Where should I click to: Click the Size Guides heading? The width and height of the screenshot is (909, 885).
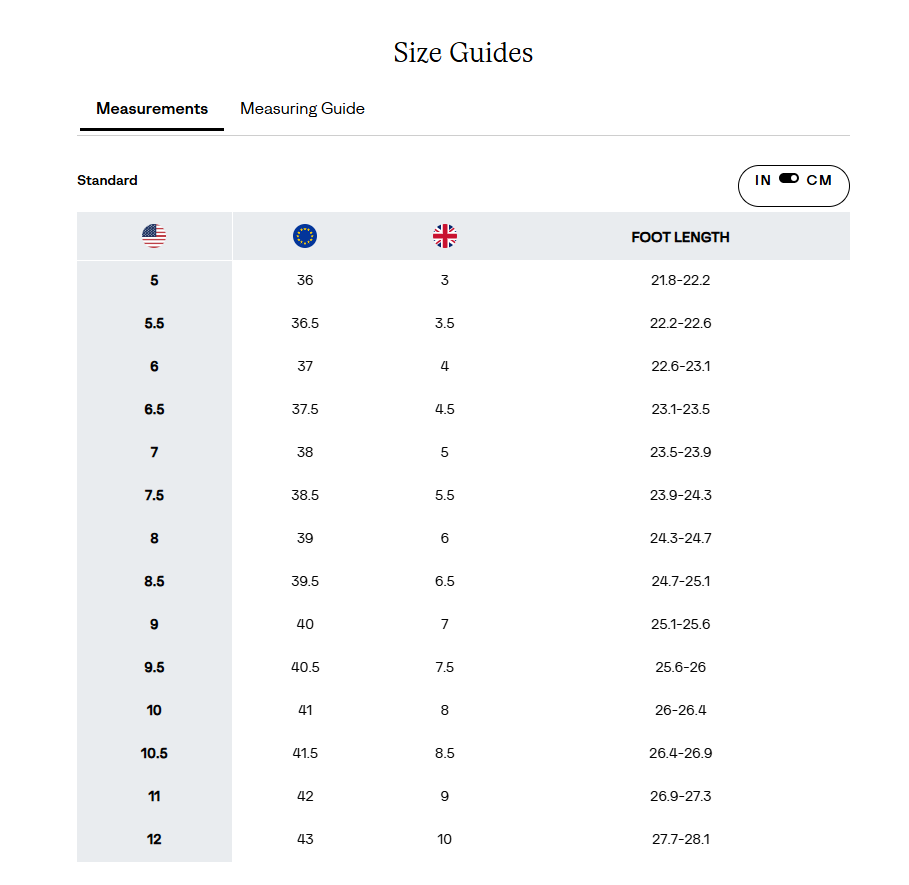point(463,53)
